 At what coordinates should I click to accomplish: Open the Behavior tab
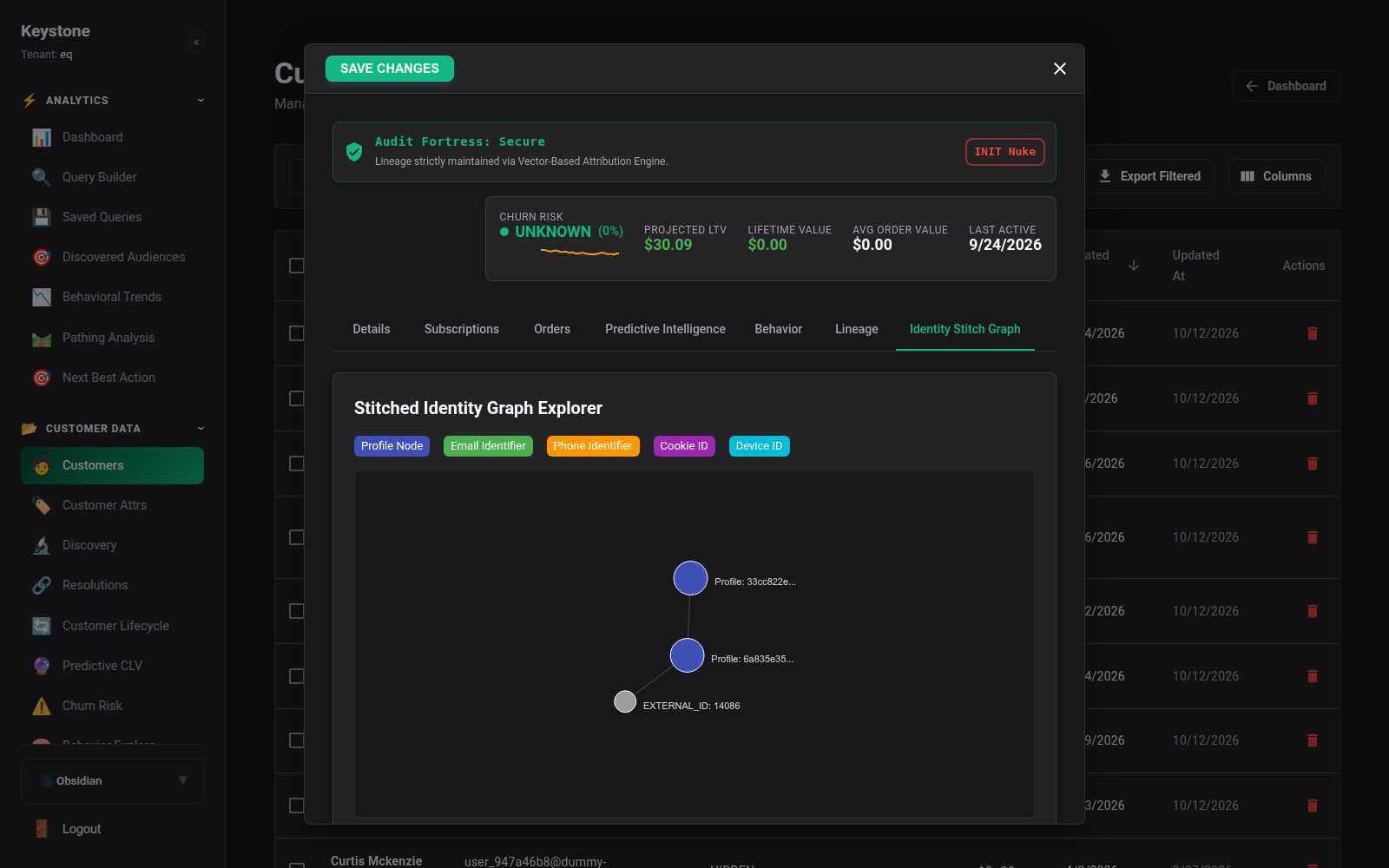779,329
